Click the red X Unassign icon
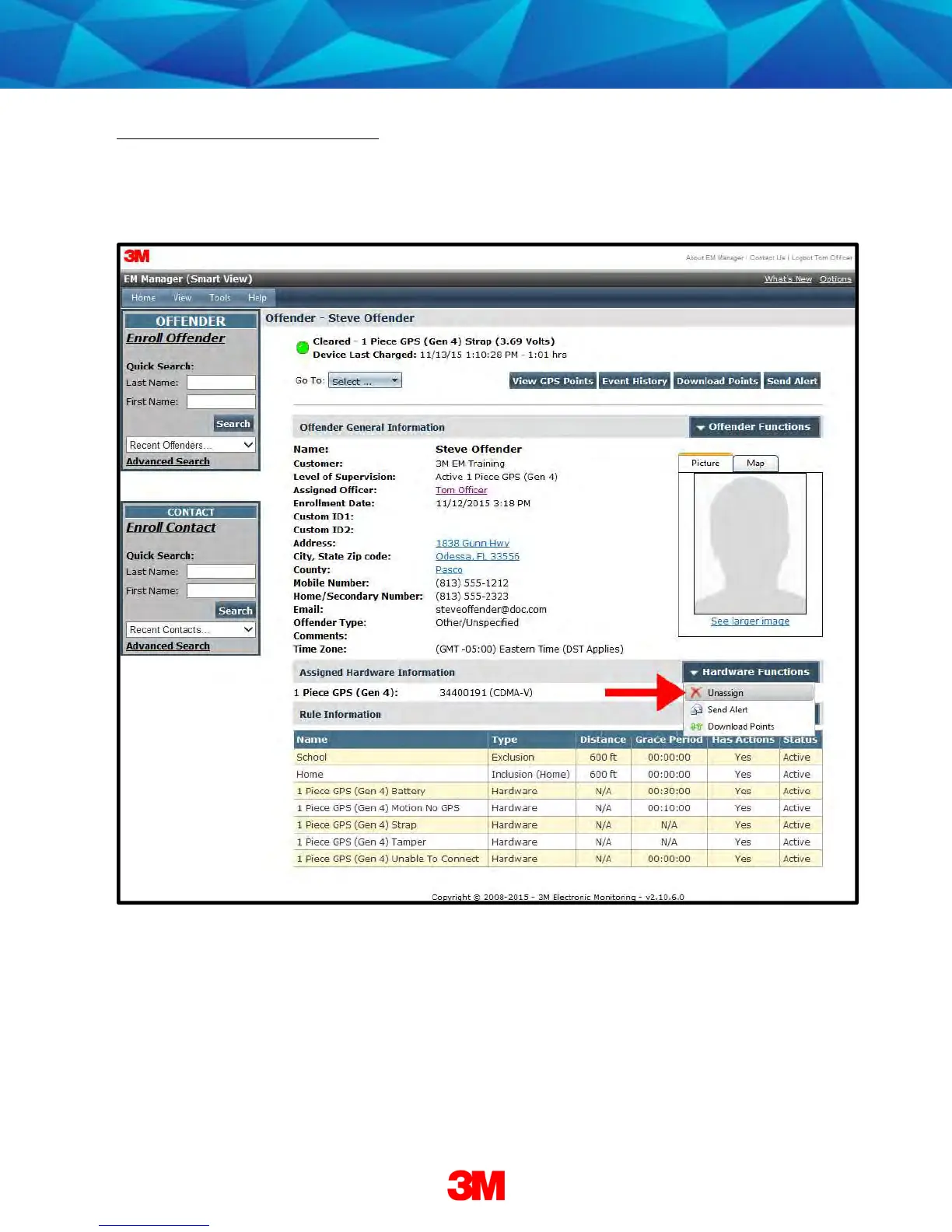This screenshot has height=1232, width=952. [696, 692]
